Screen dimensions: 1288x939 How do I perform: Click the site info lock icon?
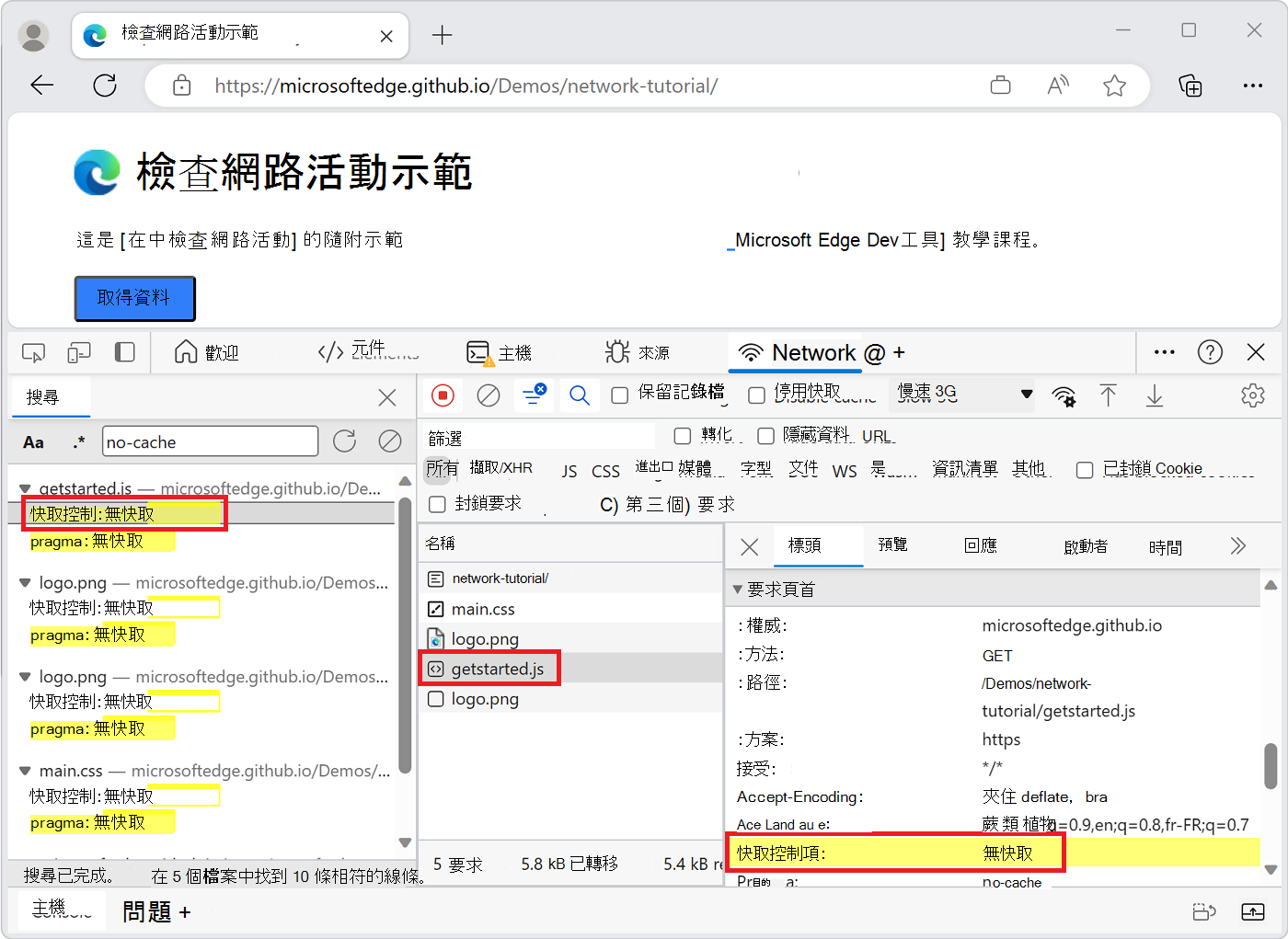(x=182, y=86)
